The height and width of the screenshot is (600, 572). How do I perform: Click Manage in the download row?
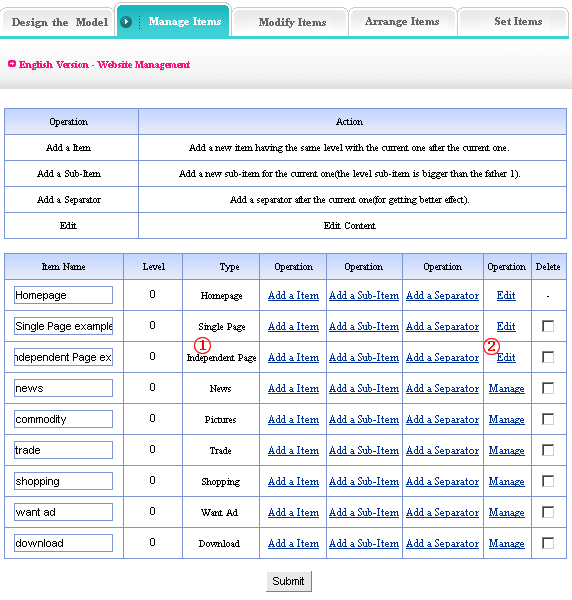coord(507,543)
